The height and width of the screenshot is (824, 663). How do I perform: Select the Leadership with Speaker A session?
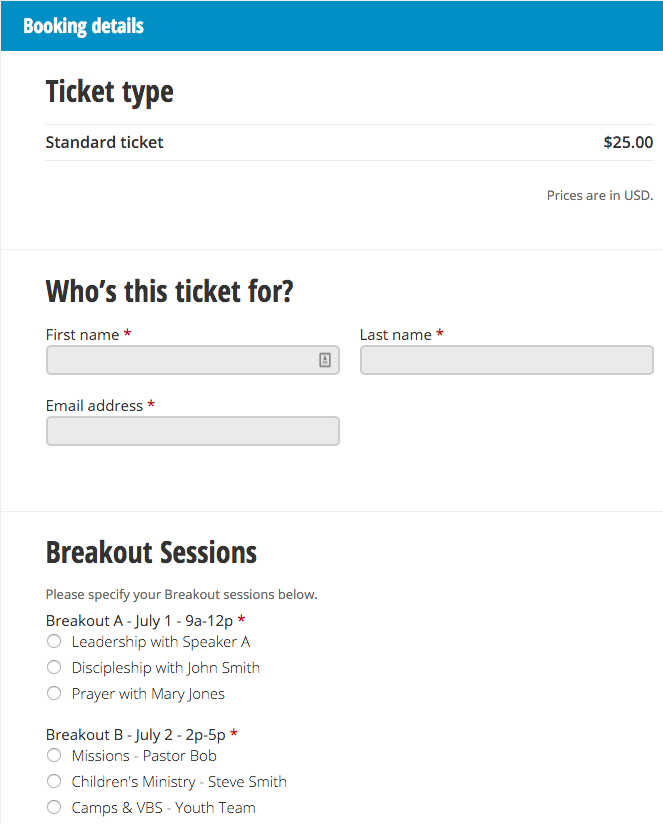point(53,641)
